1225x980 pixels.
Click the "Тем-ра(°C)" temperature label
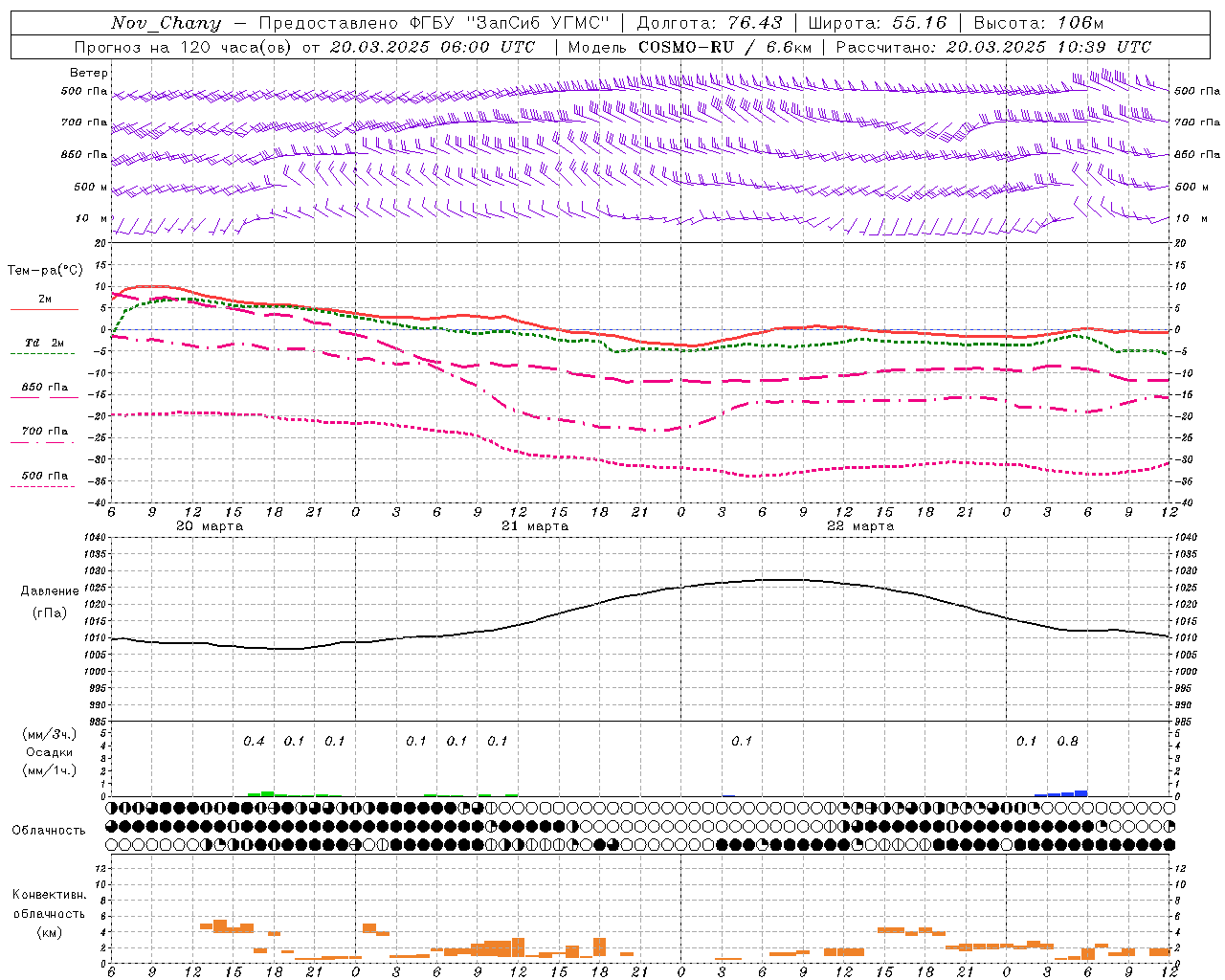point(45,271)
